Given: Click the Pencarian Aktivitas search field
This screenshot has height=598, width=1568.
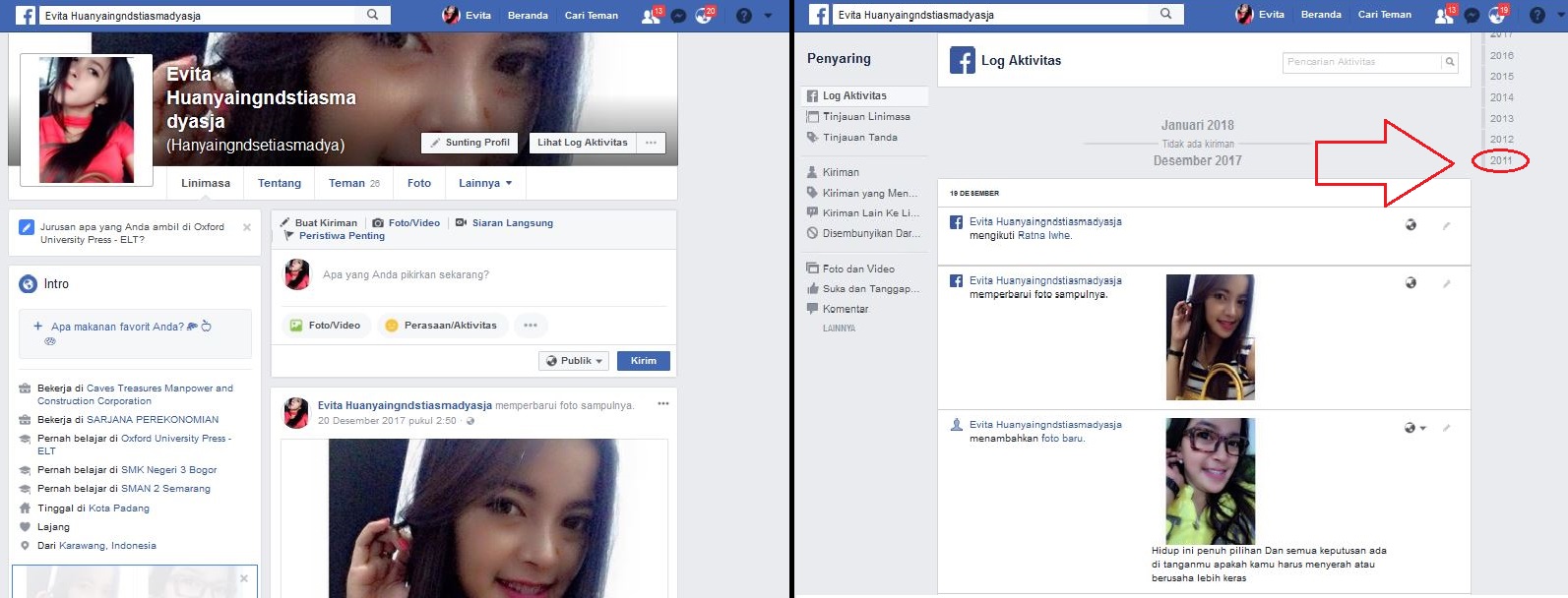Looking at the screenshot, I should tap(1362, 62).
